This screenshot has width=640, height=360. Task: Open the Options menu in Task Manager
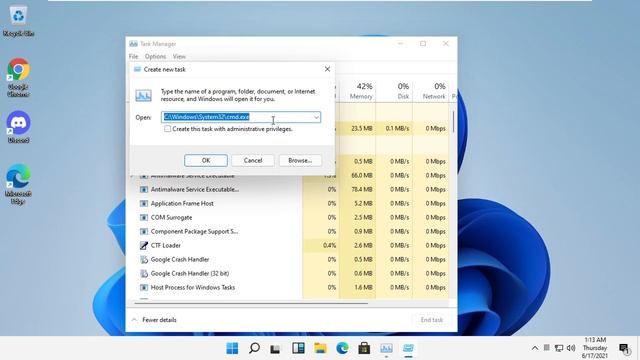pos(156,56)
